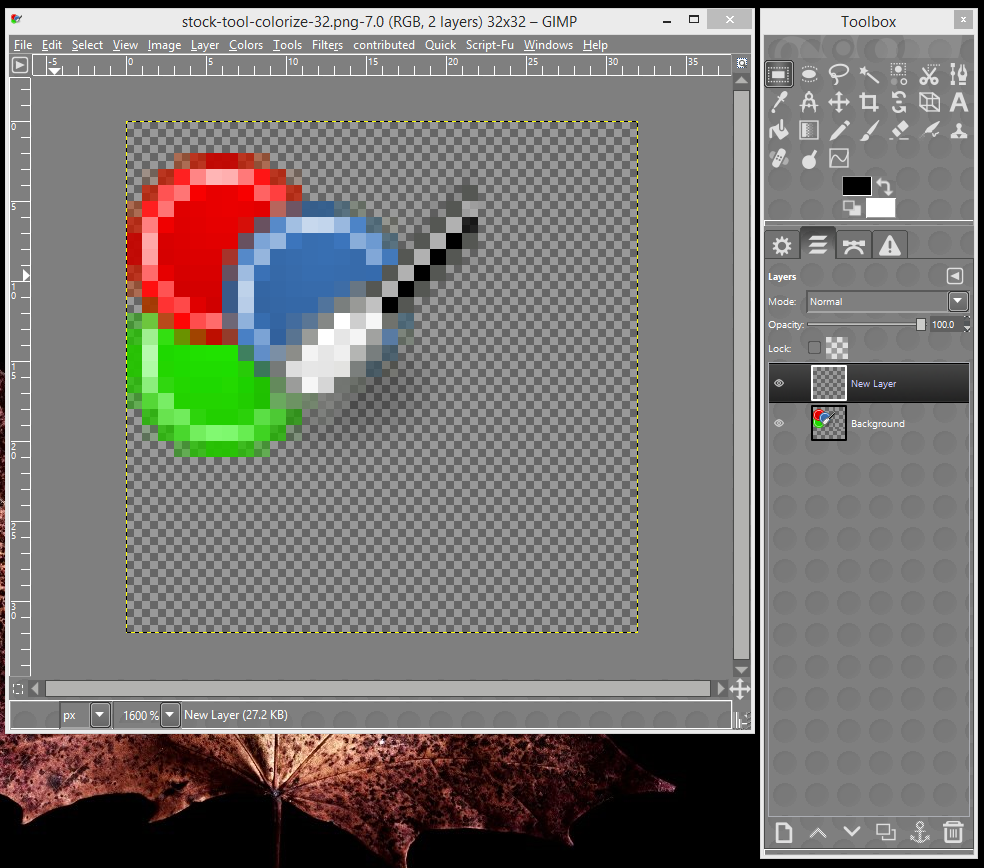Open the 1600% zoom dropdown
This screenshot has width=984, height=868.
169,715
